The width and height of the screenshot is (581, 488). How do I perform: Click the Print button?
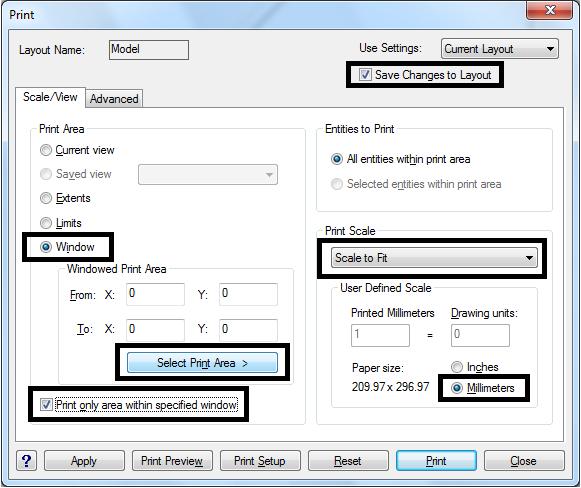[436, 461]
